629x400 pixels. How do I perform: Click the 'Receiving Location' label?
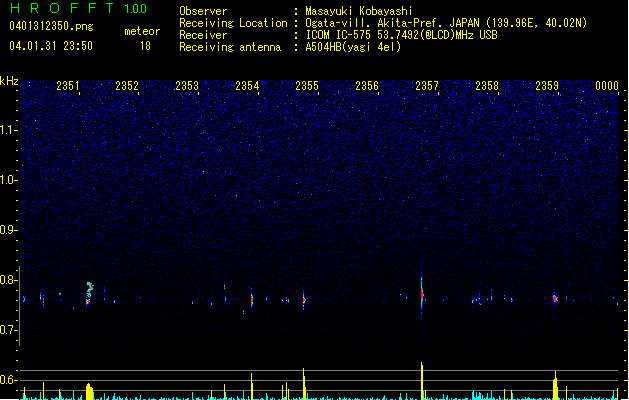(x=233, y=23)
